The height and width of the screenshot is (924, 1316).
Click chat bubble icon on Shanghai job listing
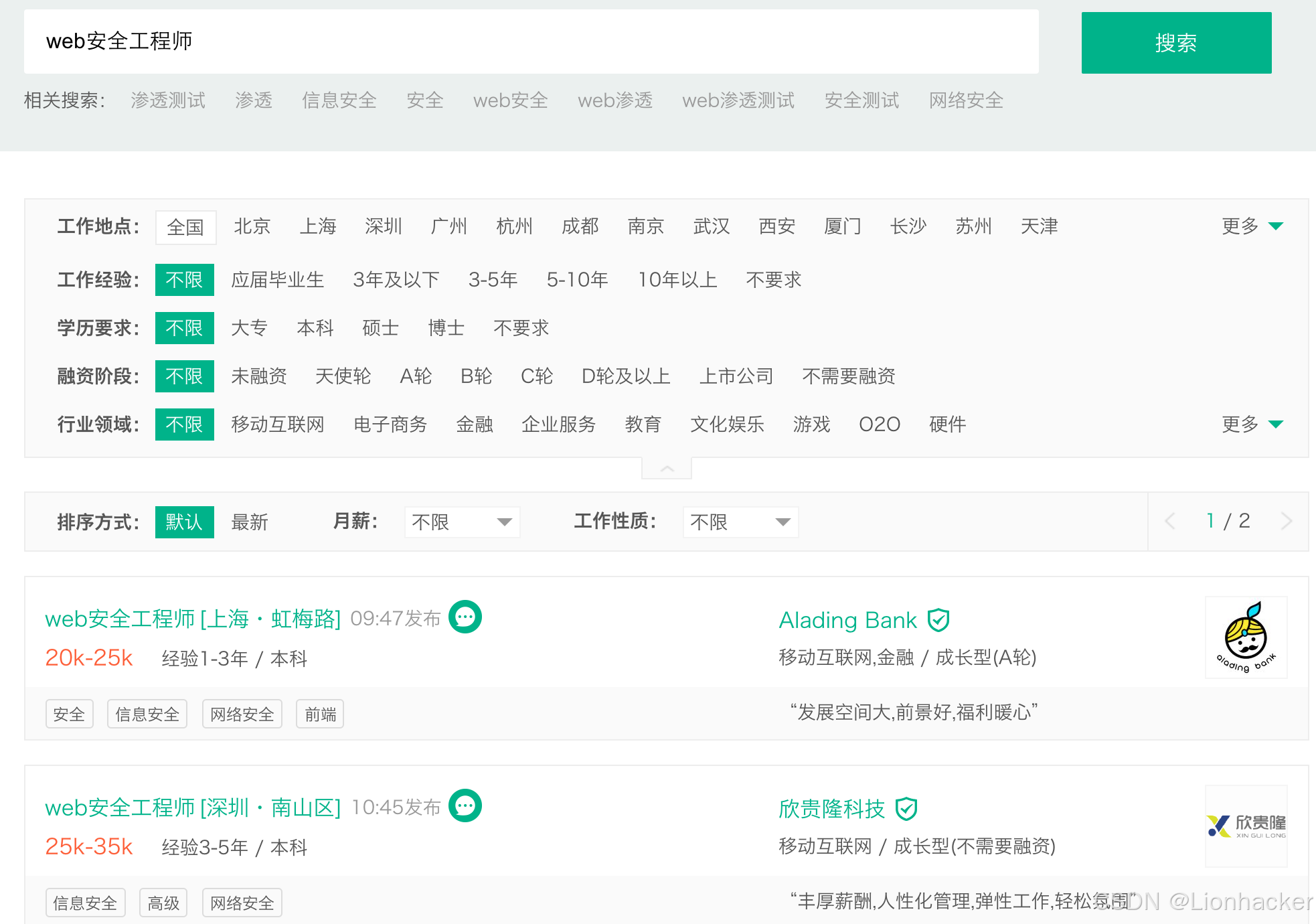465,617
